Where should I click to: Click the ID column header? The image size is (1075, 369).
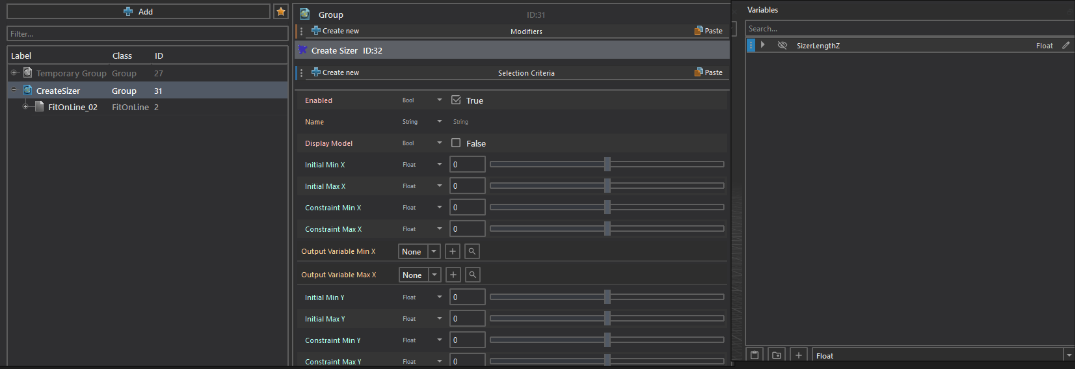point(159,56)
